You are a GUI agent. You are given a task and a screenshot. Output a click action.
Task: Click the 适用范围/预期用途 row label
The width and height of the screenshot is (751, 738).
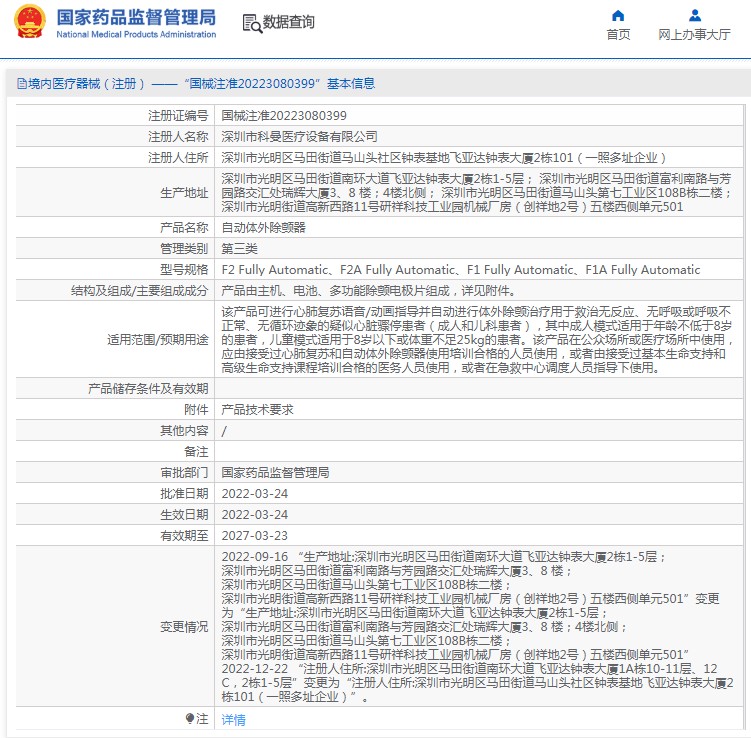pos(158,340)
